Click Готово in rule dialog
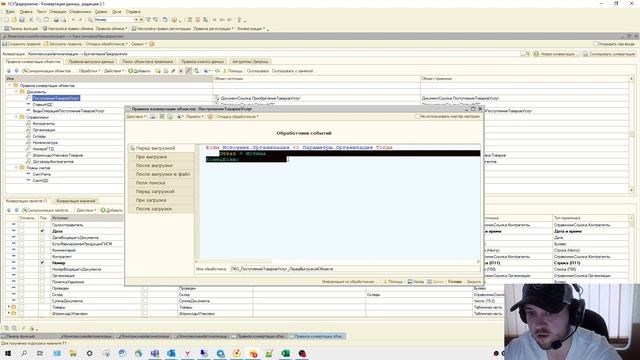This screenshot has height=360, width=640. pos(455,282)
